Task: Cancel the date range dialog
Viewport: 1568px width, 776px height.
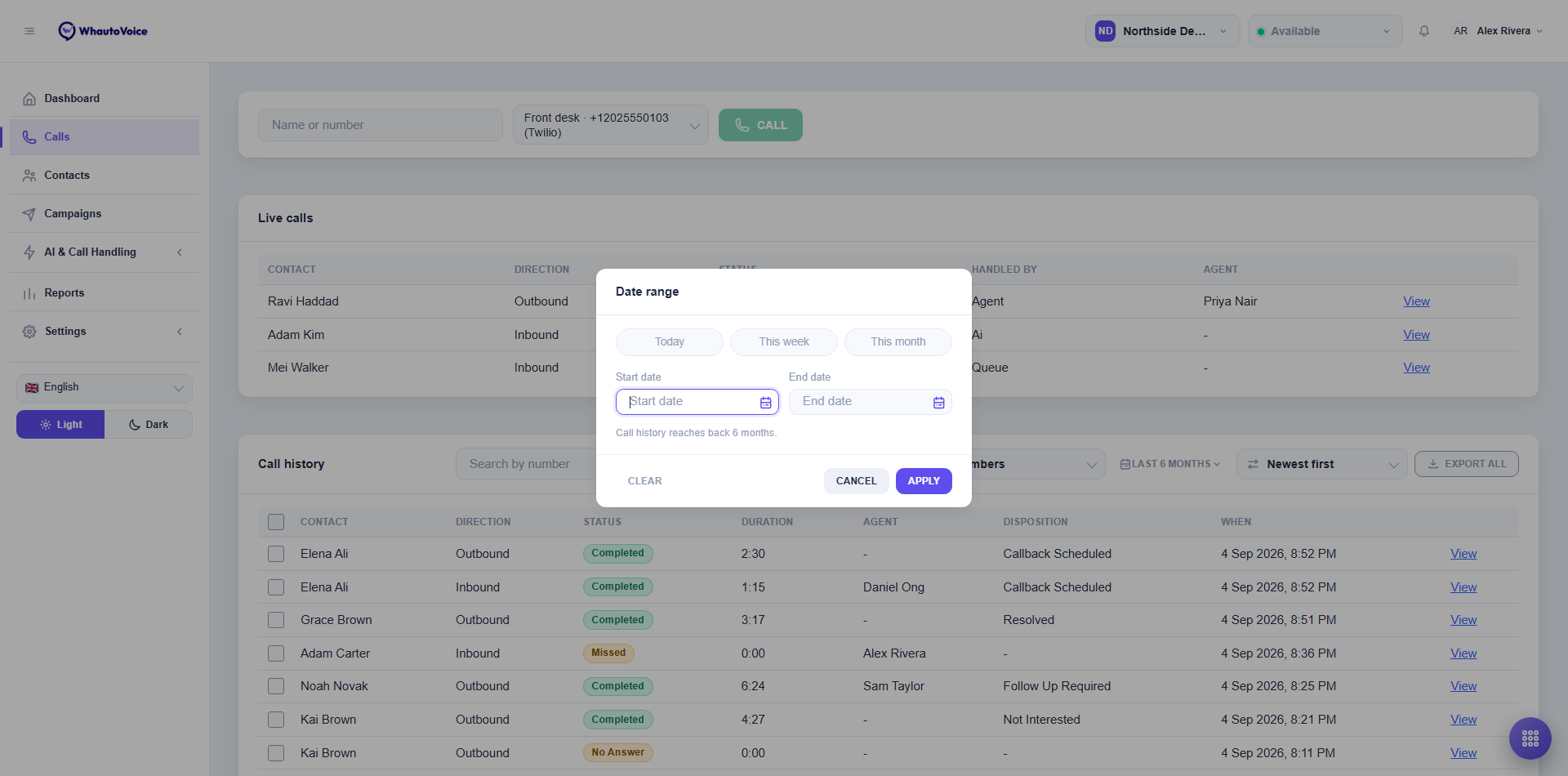Action: [x=856, y=481]
